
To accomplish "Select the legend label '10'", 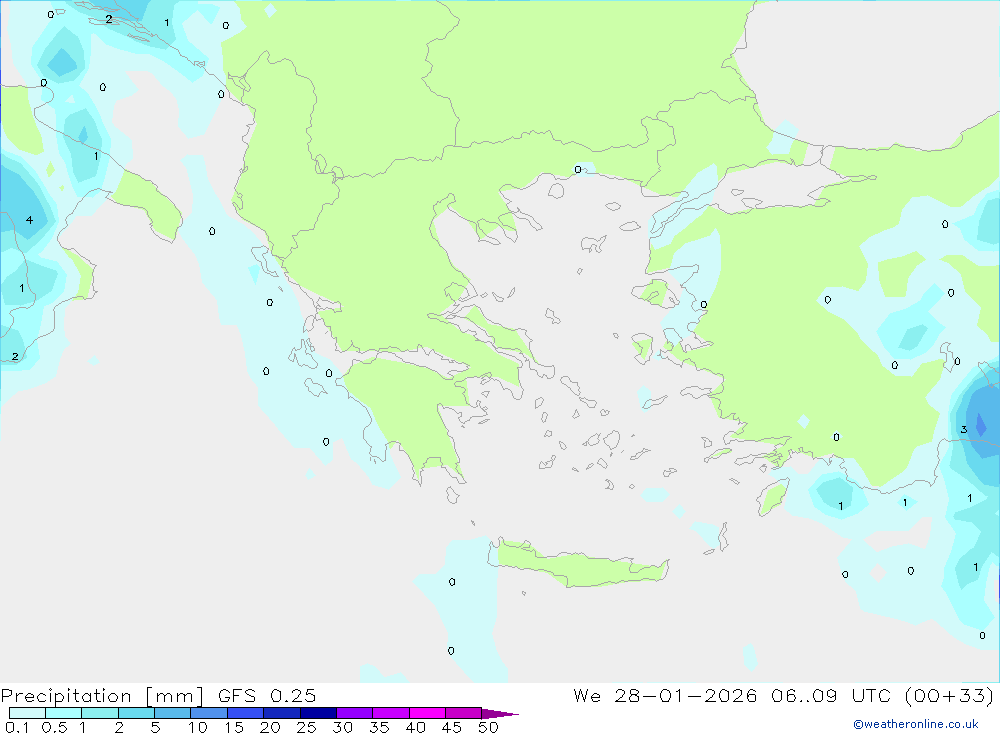I will [x=198, y=727].
